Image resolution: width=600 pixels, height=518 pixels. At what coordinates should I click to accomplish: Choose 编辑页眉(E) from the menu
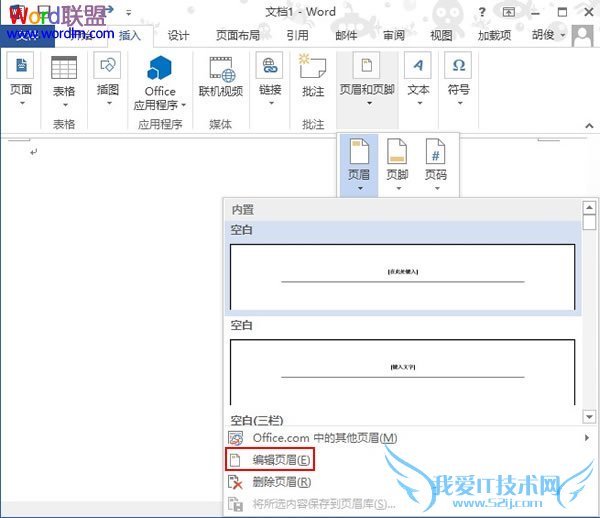click(270, 459)
